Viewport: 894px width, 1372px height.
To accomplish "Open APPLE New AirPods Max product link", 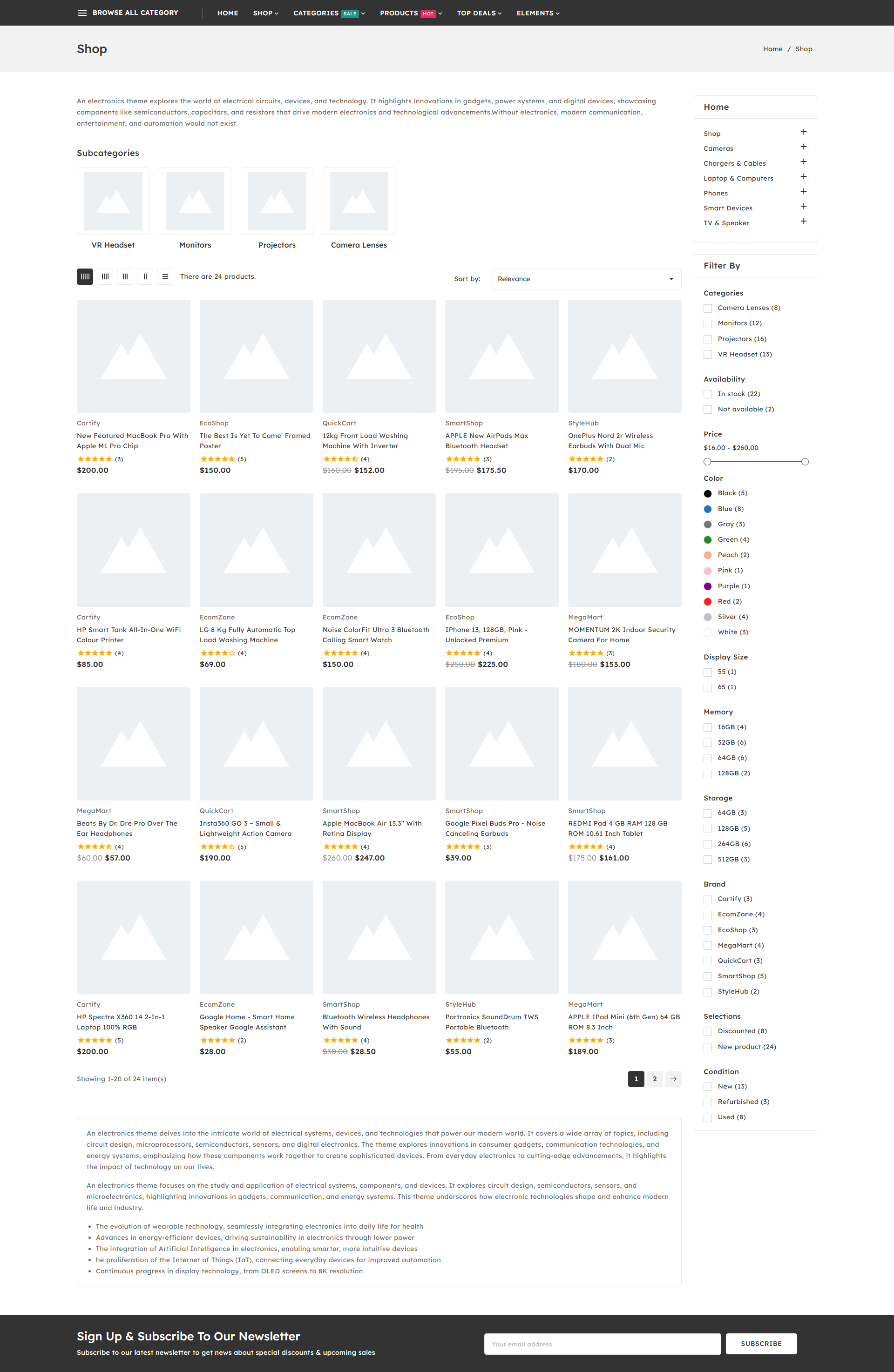I will (x=487, y=441).
